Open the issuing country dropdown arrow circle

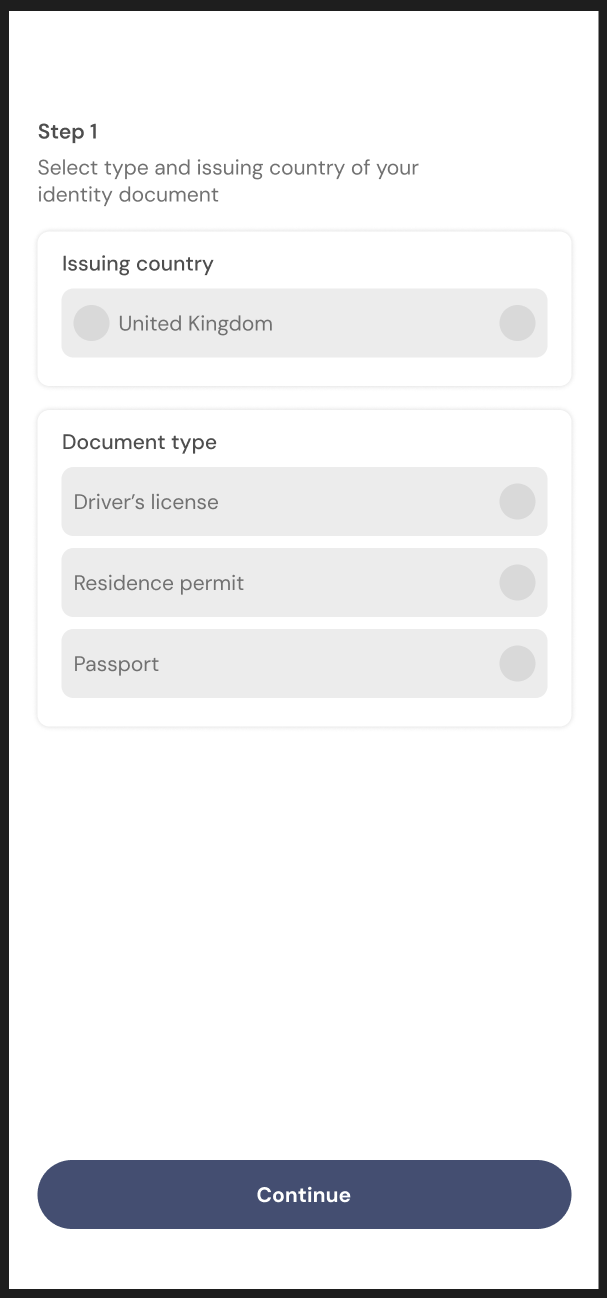coord(517,323)
